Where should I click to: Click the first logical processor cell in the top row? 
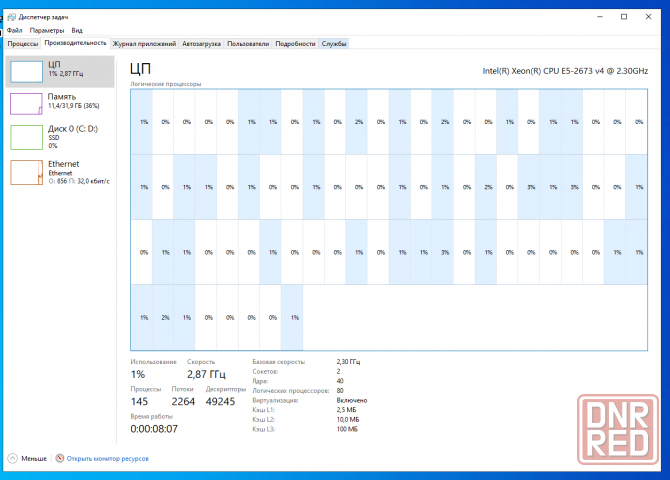pos(141,122)
